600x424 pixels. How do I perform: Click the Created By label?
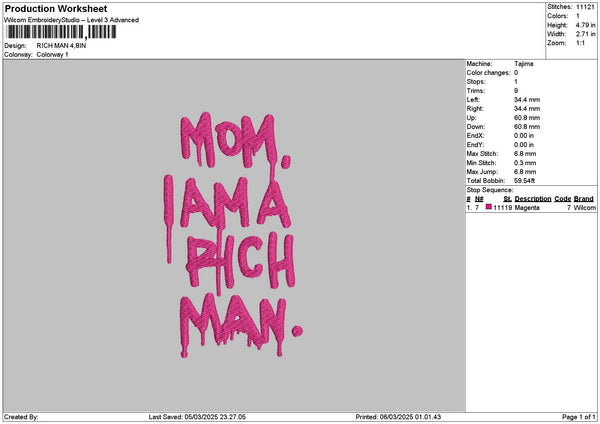tap(21, 417)
